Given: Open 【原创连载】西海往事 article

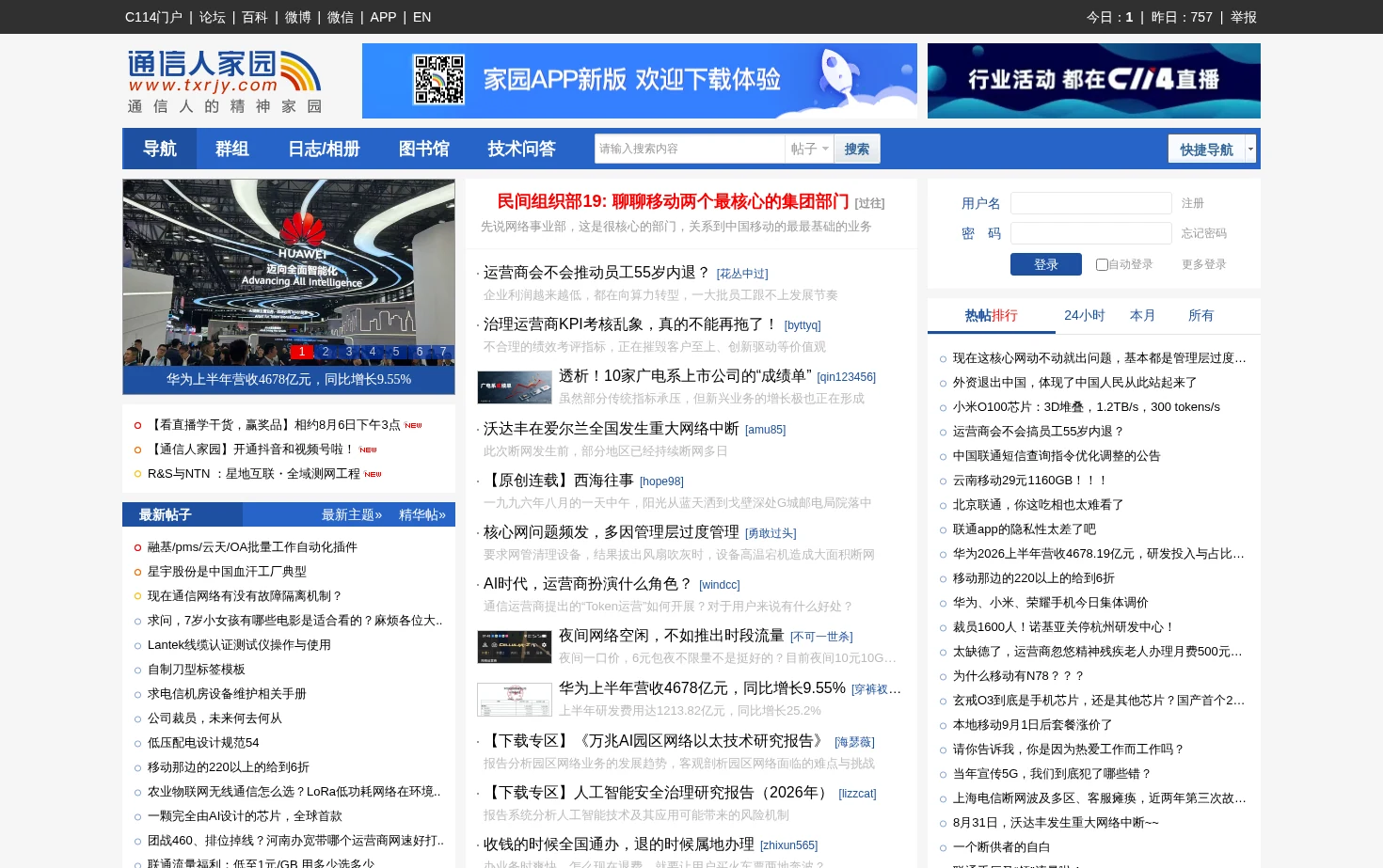Looking at the screenshot, I should click(x=559, y=481).
